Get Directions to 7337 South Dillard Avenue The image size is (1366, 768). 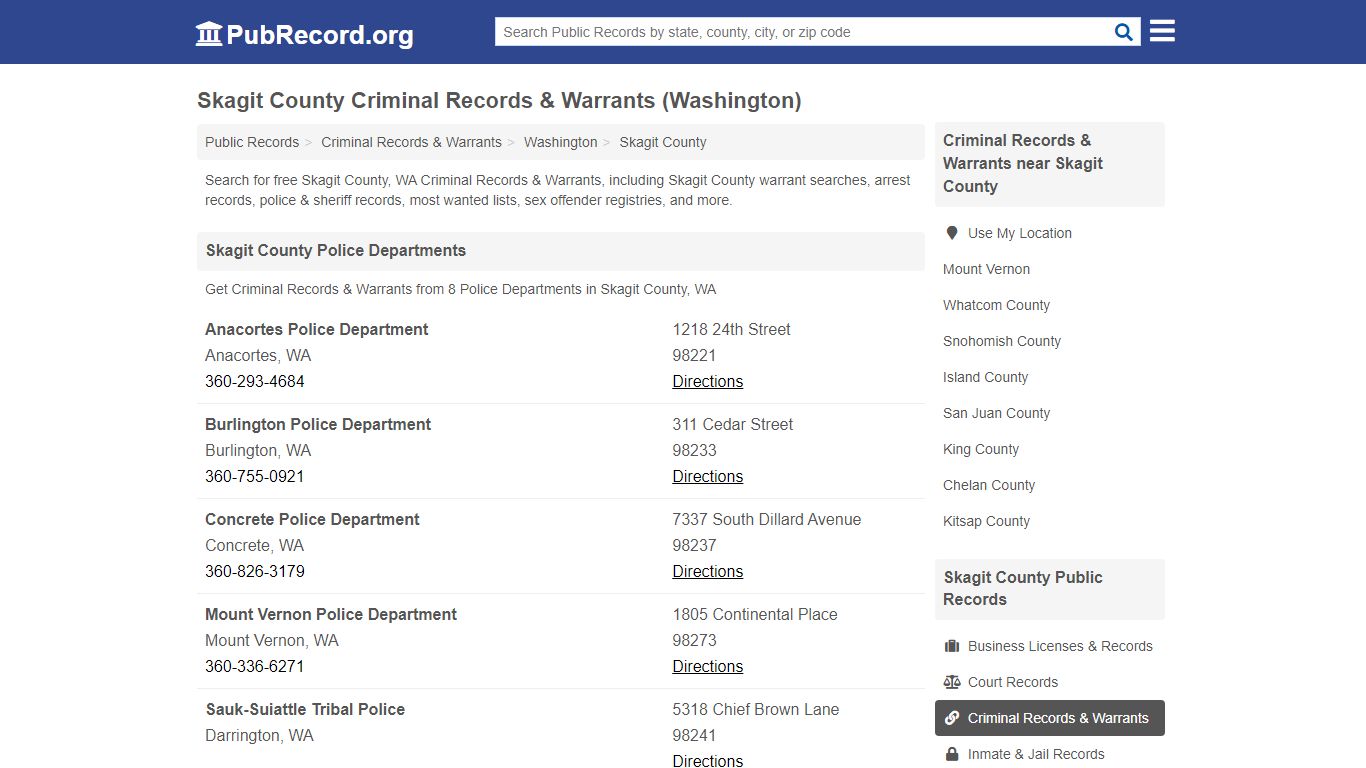tap(708, 571)
